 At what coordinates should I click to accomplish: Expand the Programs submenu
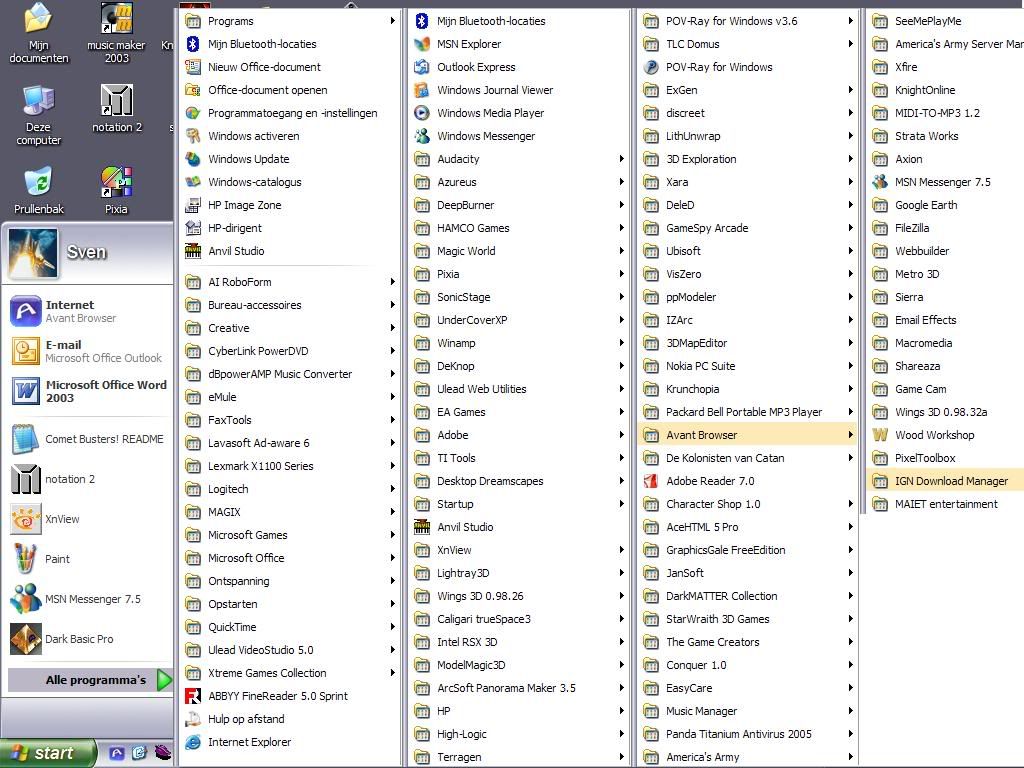(x=291, y=21)
